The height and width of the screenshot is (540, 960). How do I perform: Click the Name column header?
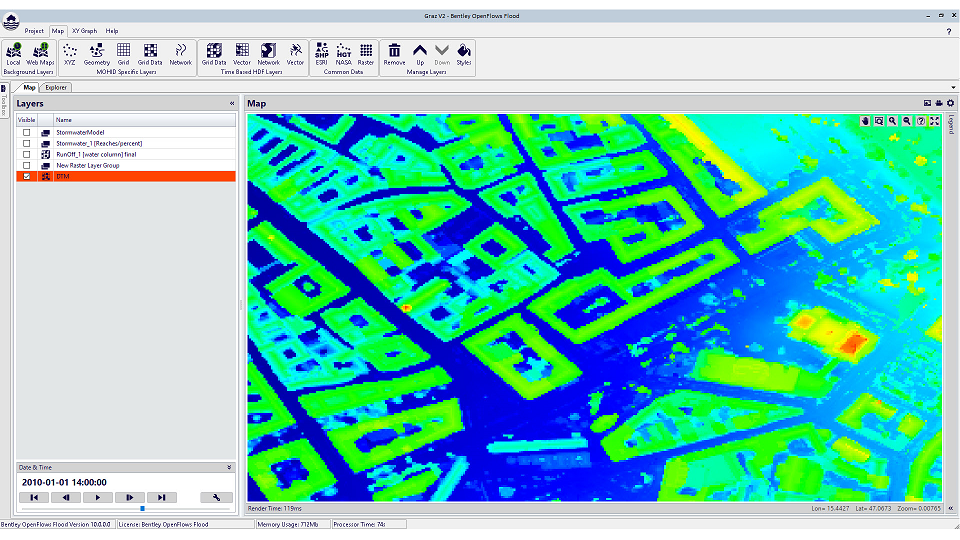[x=144, y=120]
